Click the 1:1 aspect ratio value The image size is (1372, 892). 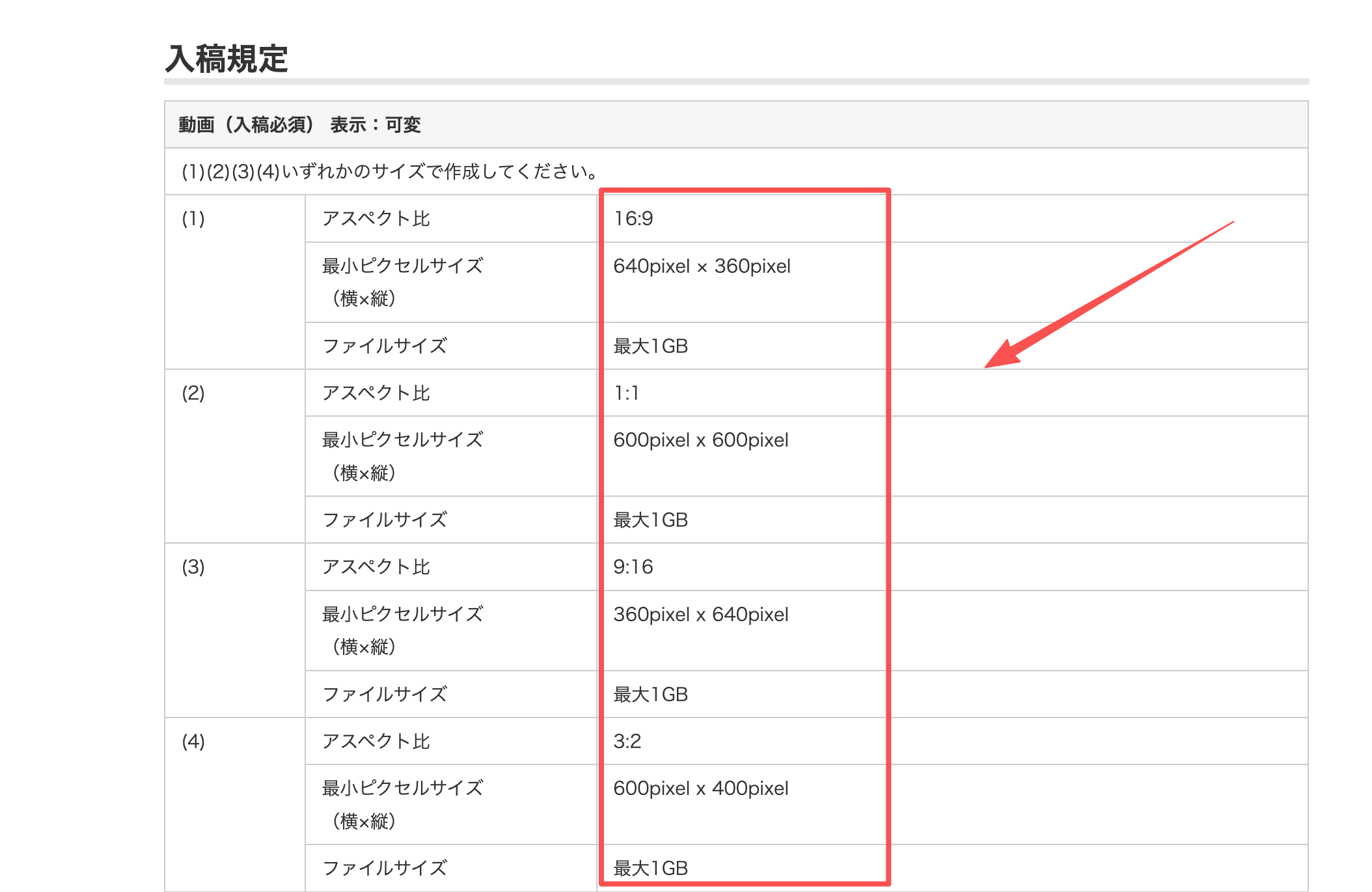click(627, 393)
